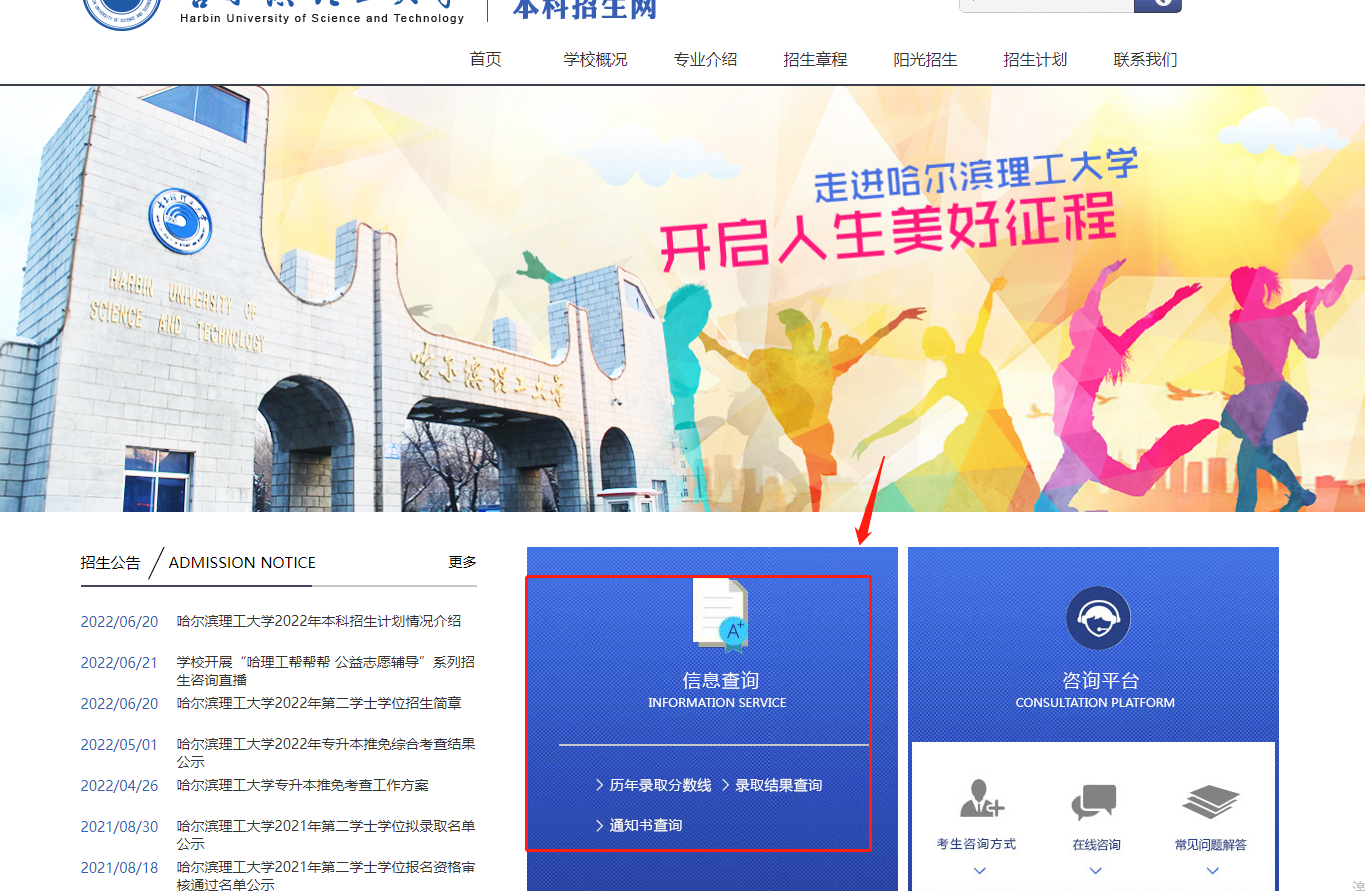Expand the chevron under 考生咨询方式
This screenshot has width=1365, height=891.
pyautogui.click(x=979, y=871)
